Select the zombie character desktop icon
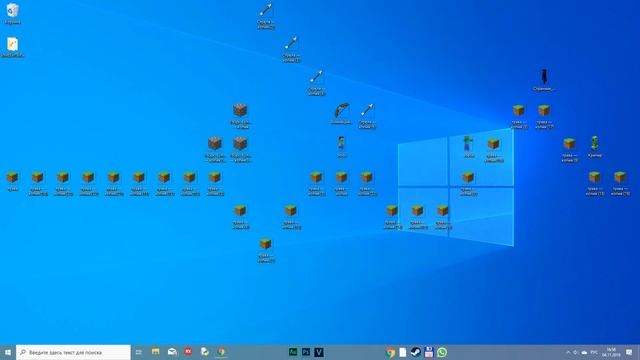Image resolution: width=640 pixels, height=360 pixels. [468, 147]
